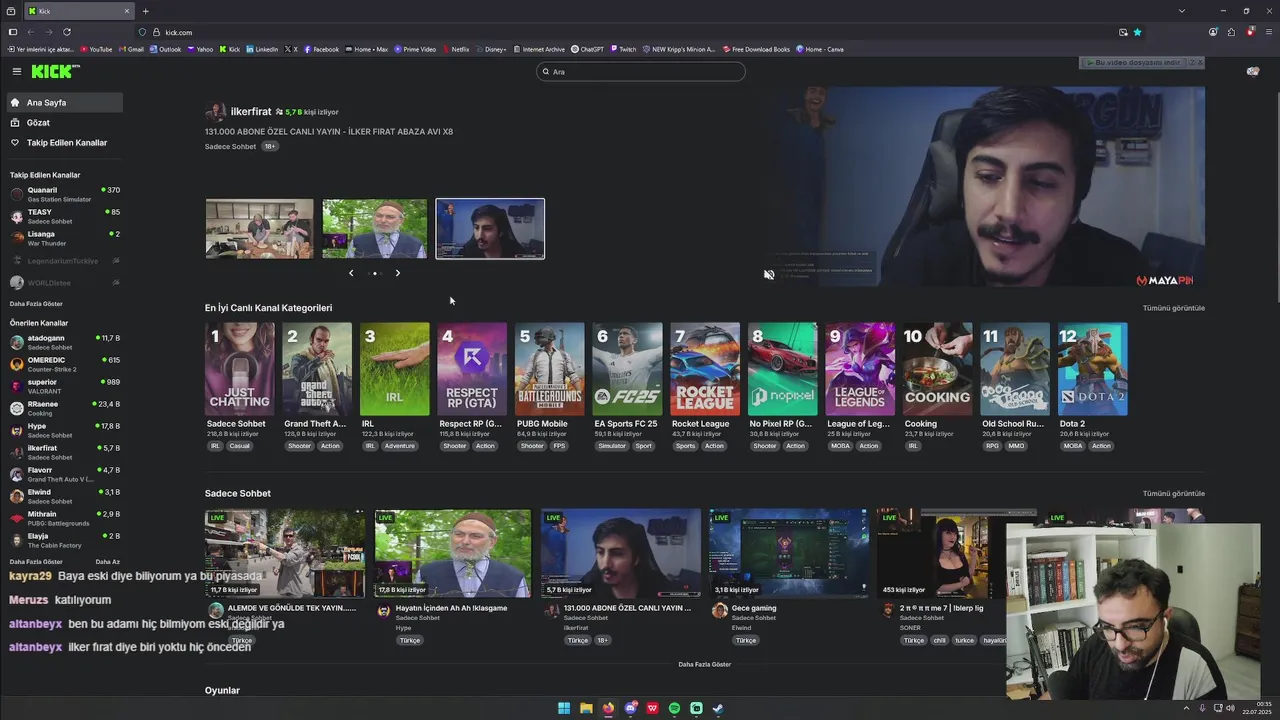Open ChatGPT bookmark
The width and height of the screenshot is (1280, 720).
tap(587, 49)
